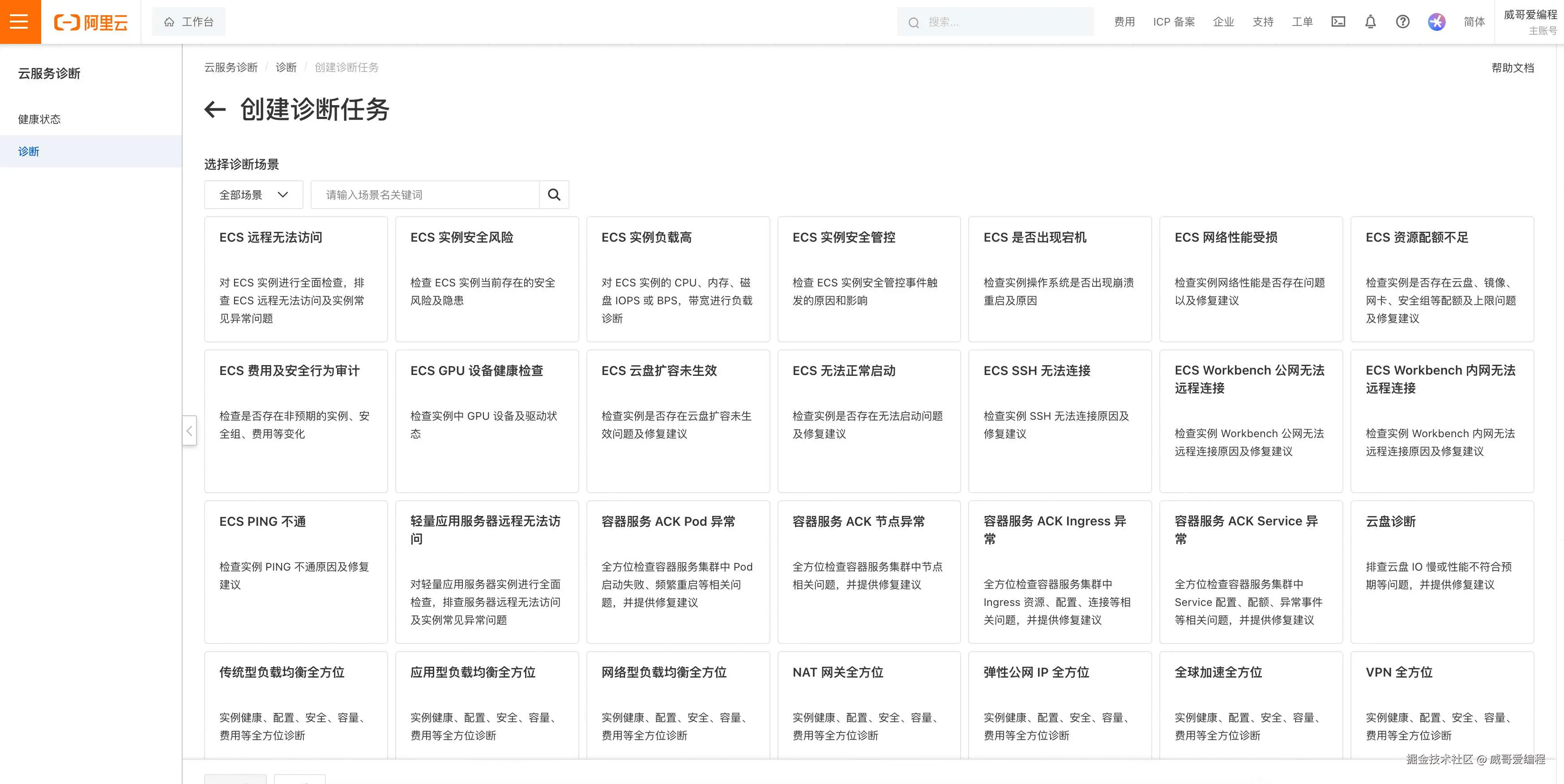Image resolution: width=1564 pixels, height=784 pixels.
Task: Open the 费用 top menu
Action: 1124,22
